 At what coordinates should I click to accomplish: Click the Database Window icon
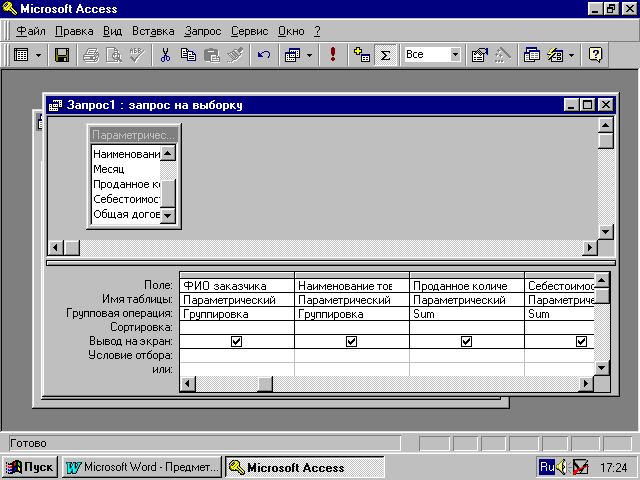click(x=532, y=55)
